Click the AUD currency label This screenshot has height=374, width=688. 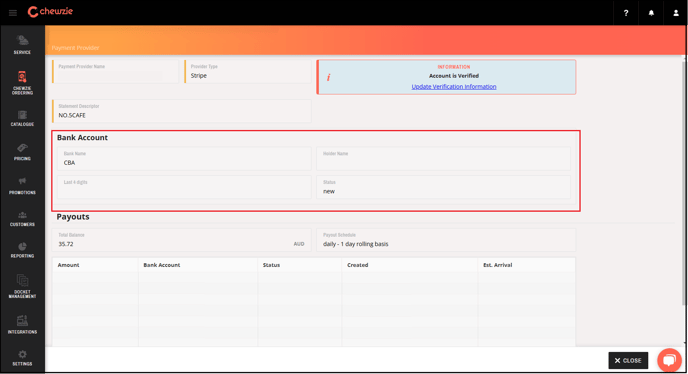click(x=299, y=244)
